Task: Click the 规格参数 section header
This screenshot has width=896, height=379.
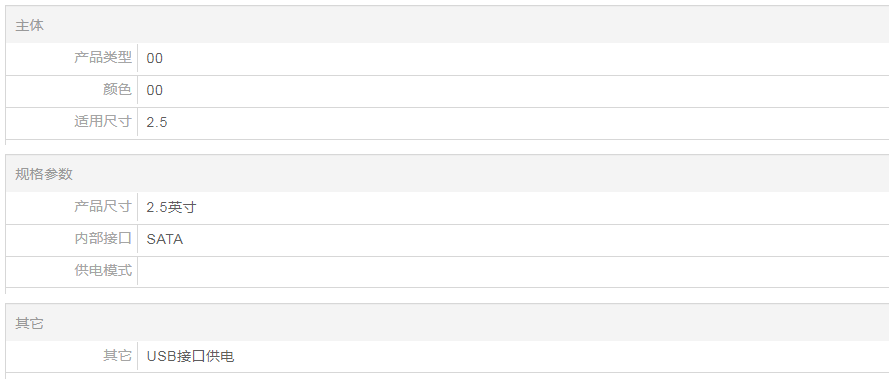Action: click(447, 174)
